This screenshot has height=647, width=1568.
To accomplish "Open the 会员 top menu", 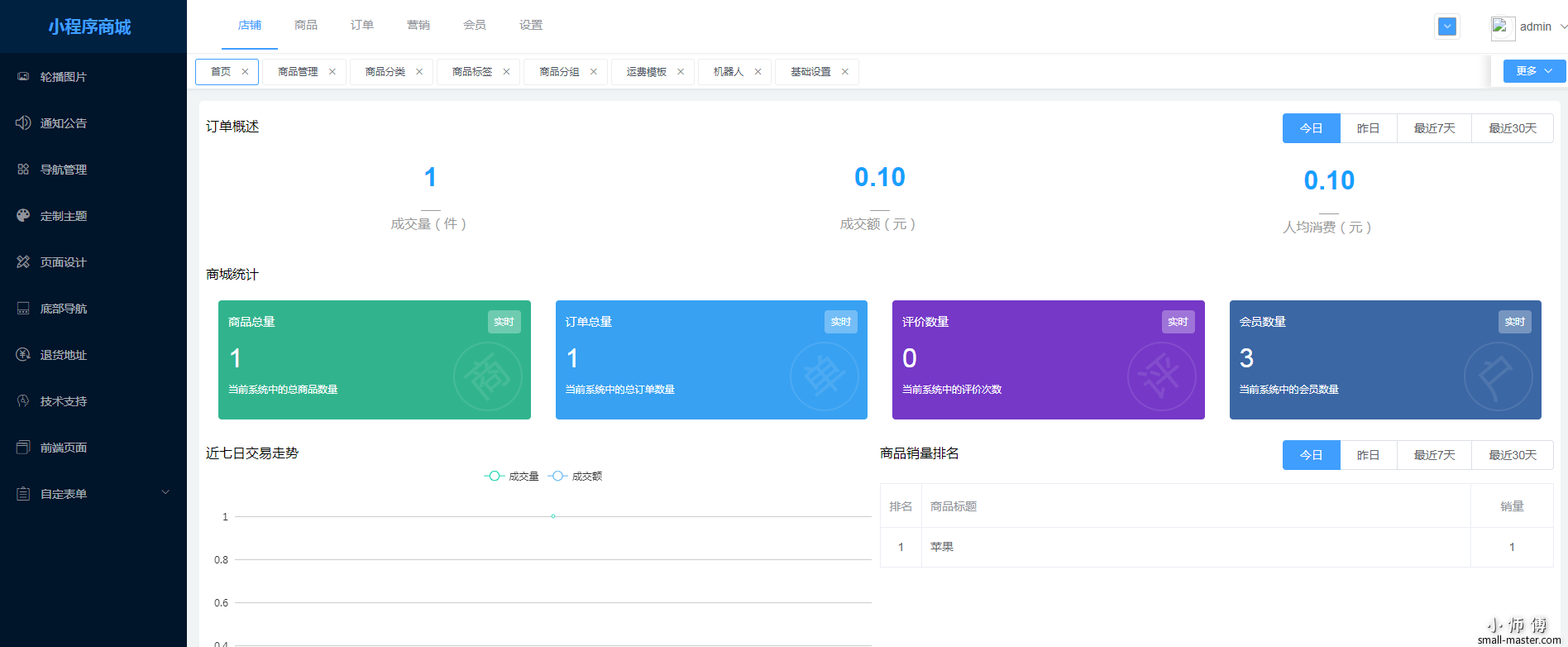I will [475, 26].
